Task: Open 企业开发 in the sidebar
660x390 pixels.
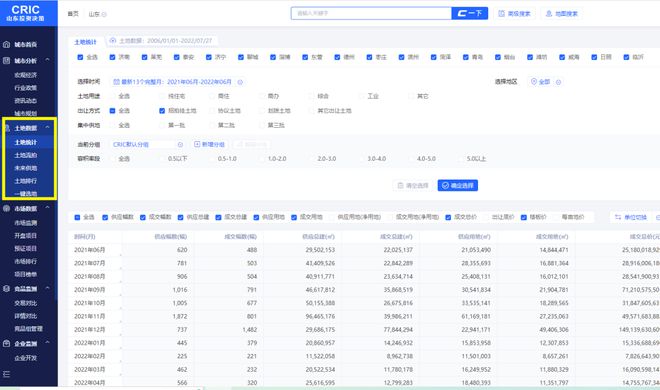Action: point(26,358)
